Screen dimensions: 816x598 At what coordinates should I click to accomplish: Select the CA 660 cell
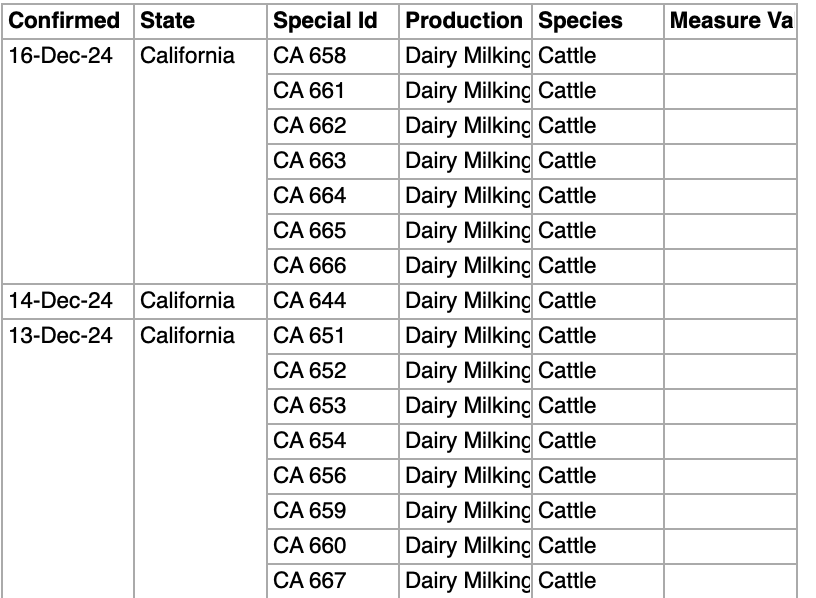point(310,546)
